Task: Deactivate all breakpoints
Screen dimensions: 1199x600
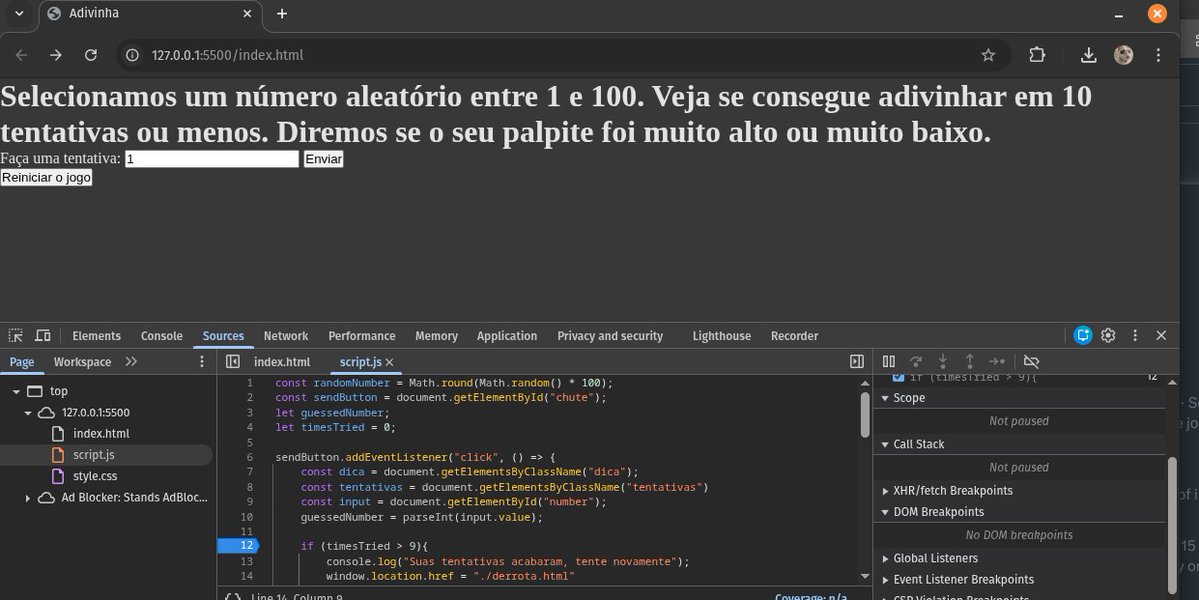Action: [x=1032, y=361]
